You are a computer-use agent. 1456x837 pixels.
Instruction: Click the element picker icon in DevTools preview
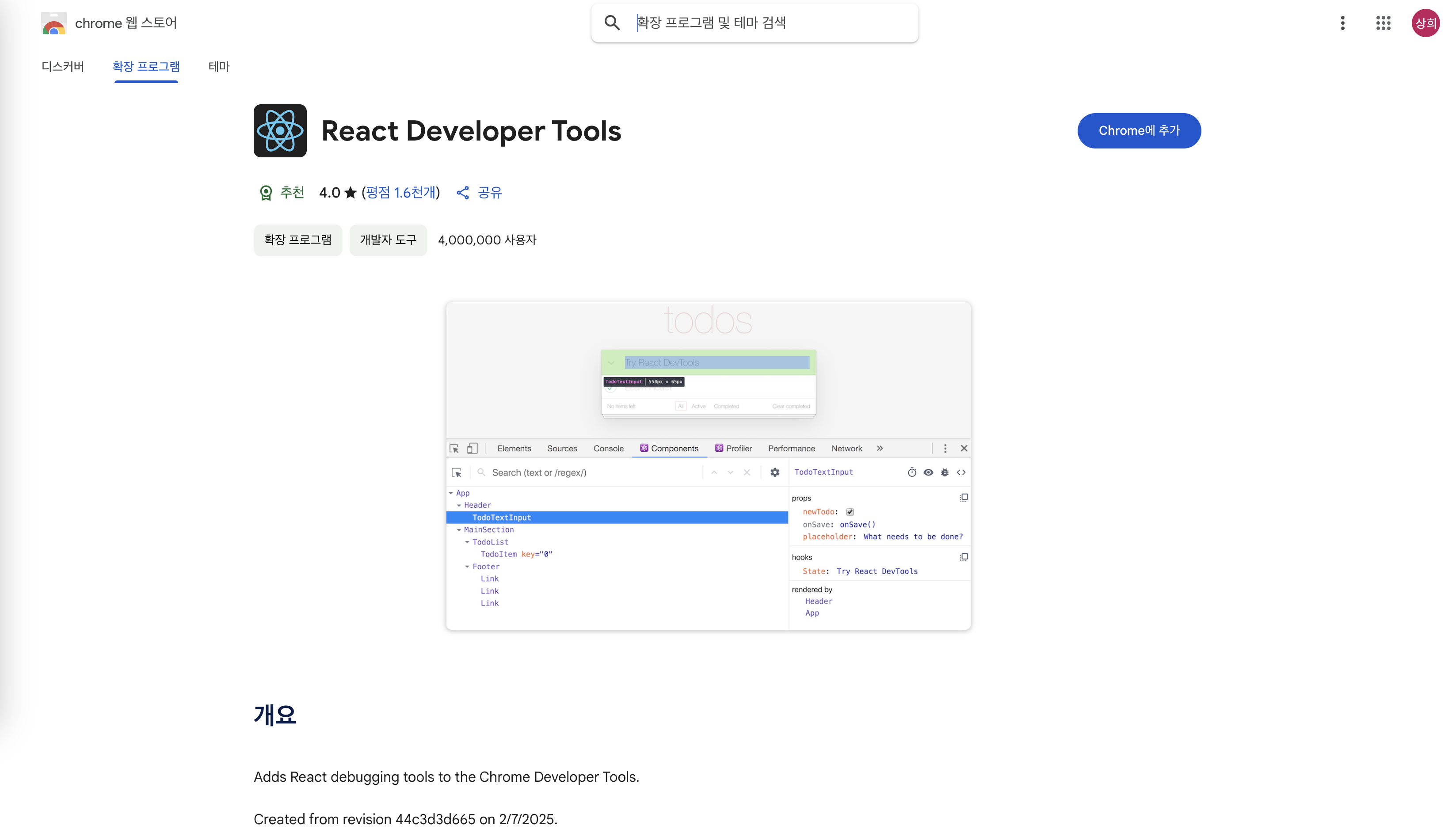pyautogui.click(x=454, y=449)
